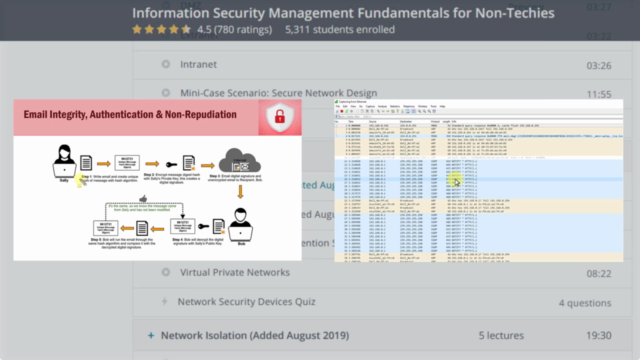Click the five-star rating icons
640x360 pixels.
point(161,29)
